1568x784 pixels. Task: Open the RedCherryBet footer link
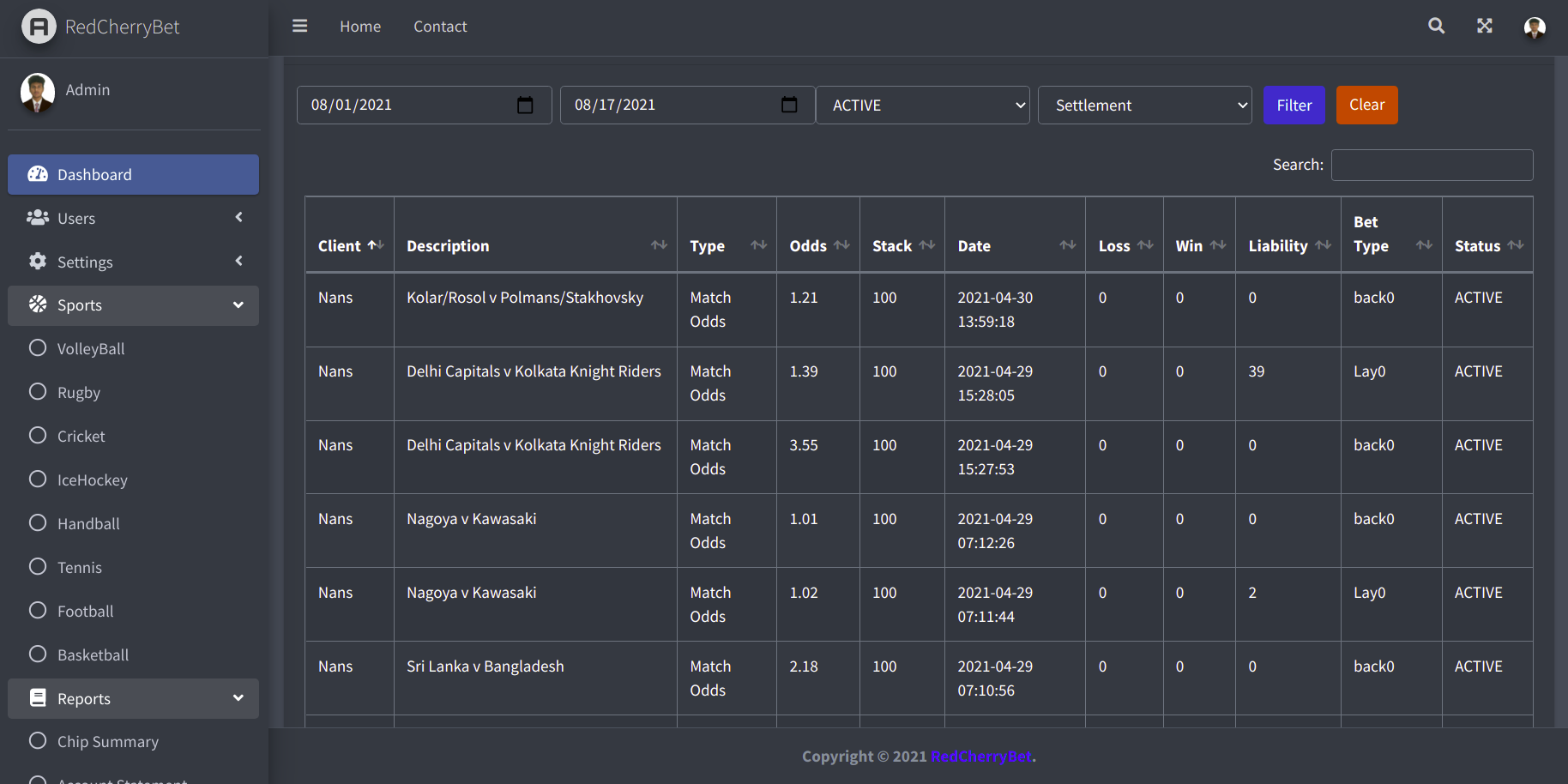coord(981,756)
